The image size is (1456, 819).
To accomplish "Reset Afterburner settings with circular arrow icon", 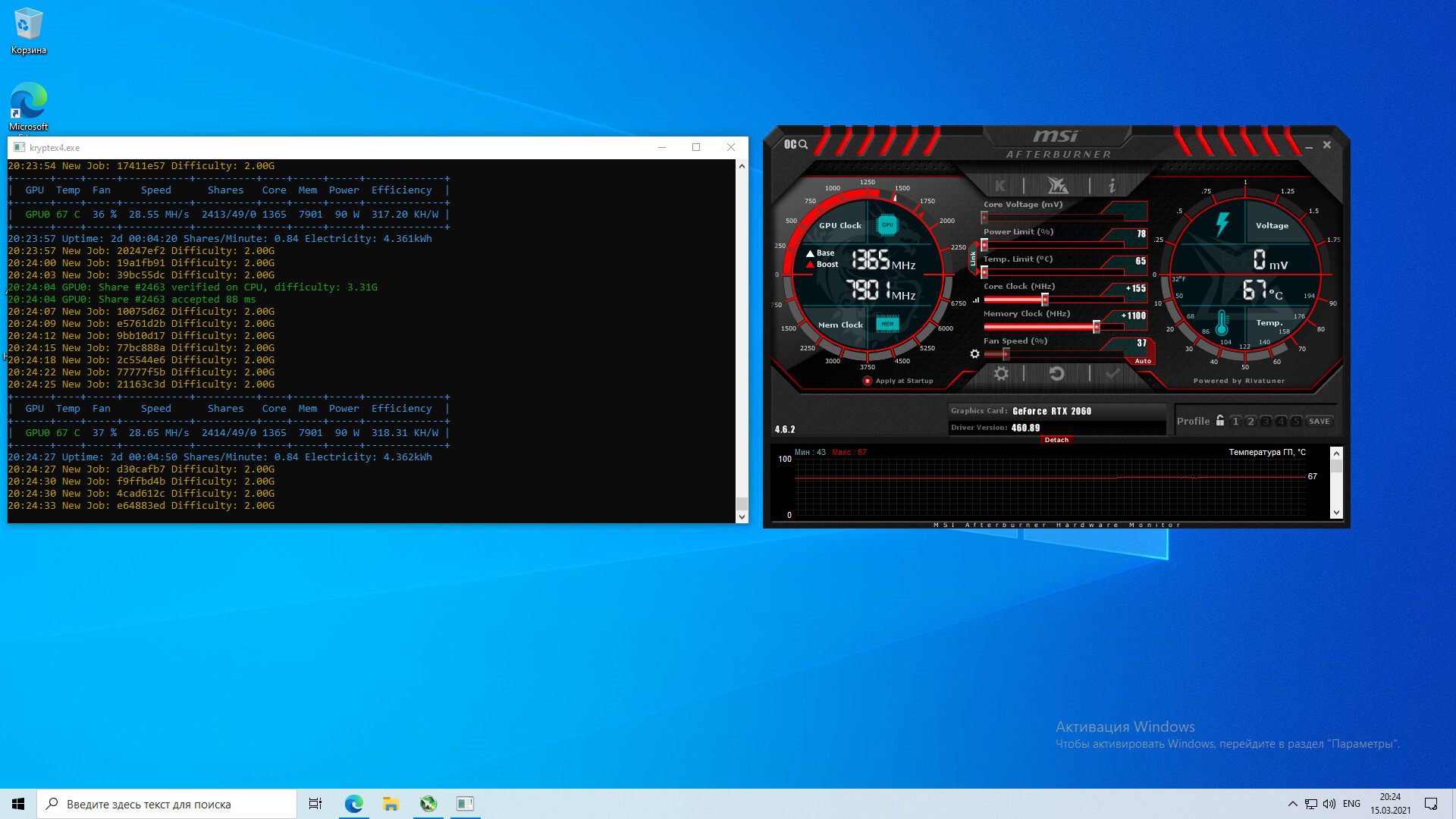I will point(1056,373).
